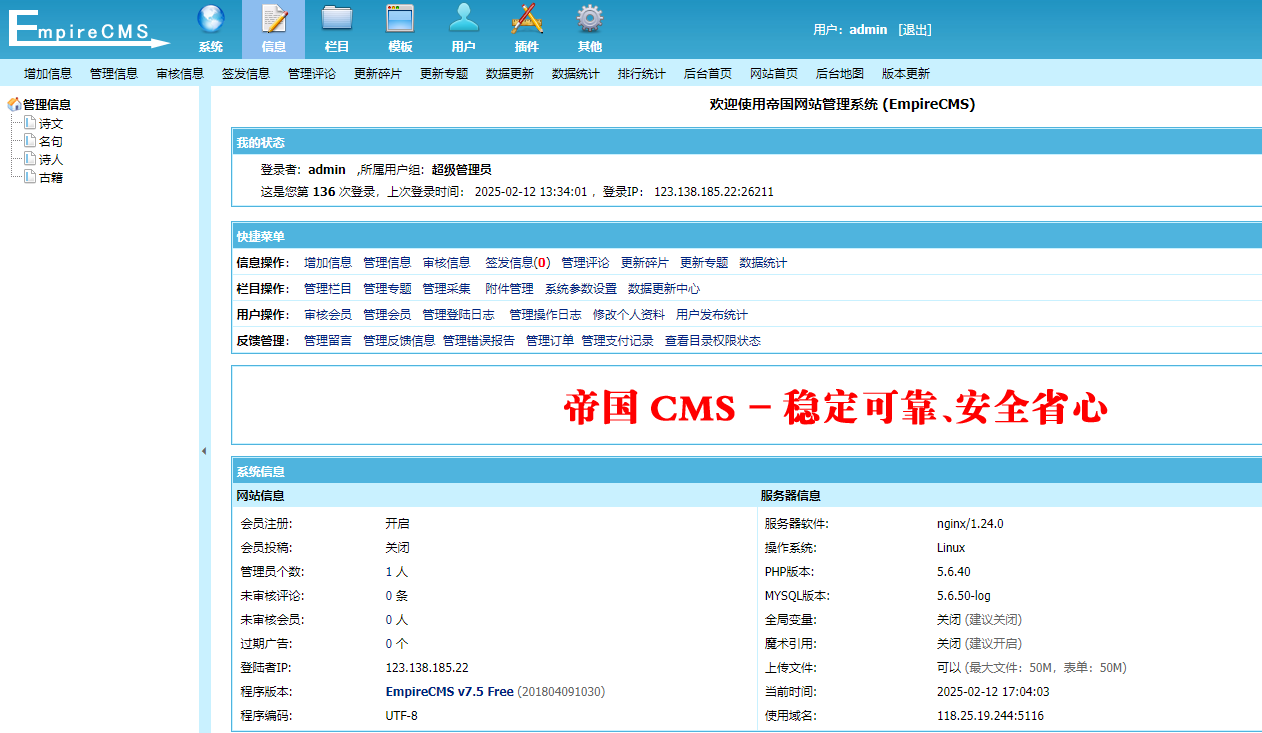The width and height of the screenshot is (1262, 733).
Task: Open 更新碎片 in the submenu bar
Action: (378, 73)
